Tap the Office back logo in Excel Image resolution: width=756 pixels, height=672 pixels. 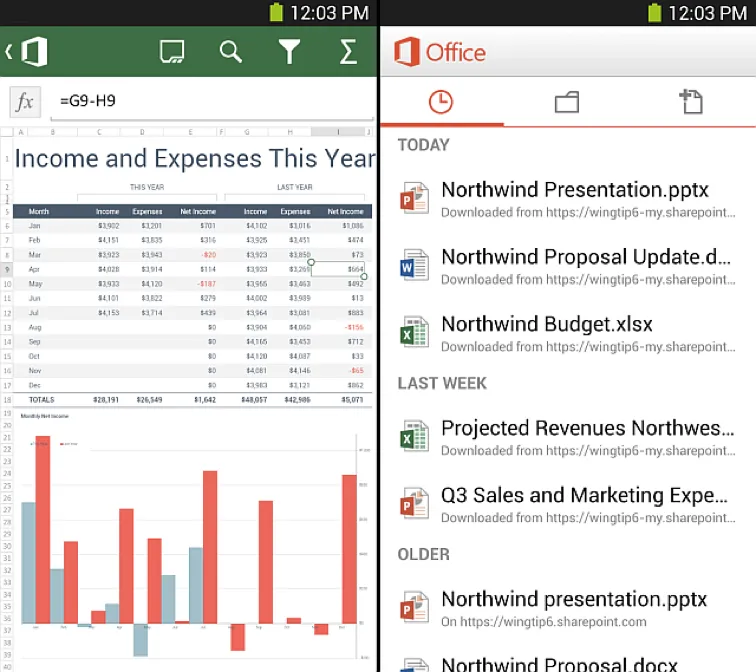[27, 51]
